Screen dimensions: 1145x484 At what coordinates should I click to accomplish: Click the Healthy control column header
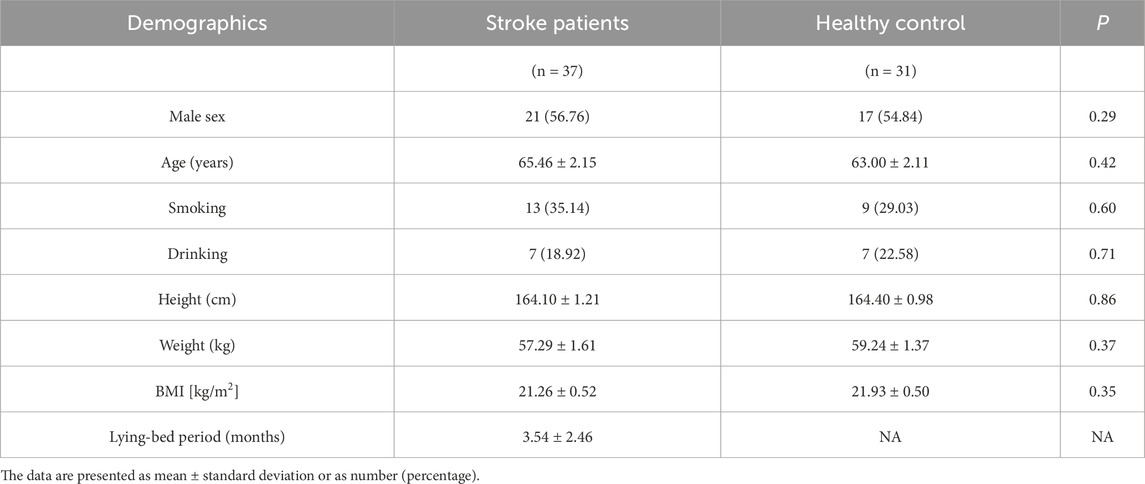click(890, 23)
